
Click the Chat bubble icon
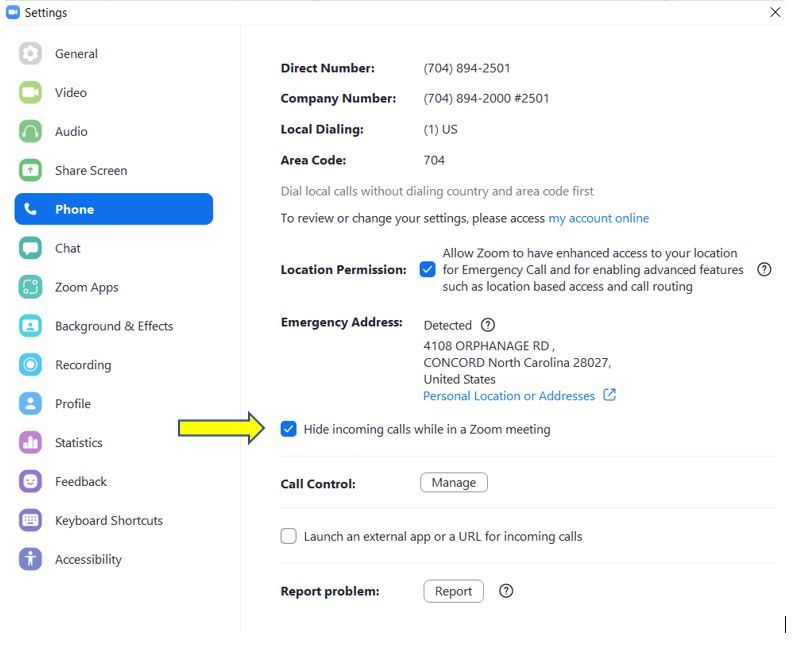tap(30, 248)
